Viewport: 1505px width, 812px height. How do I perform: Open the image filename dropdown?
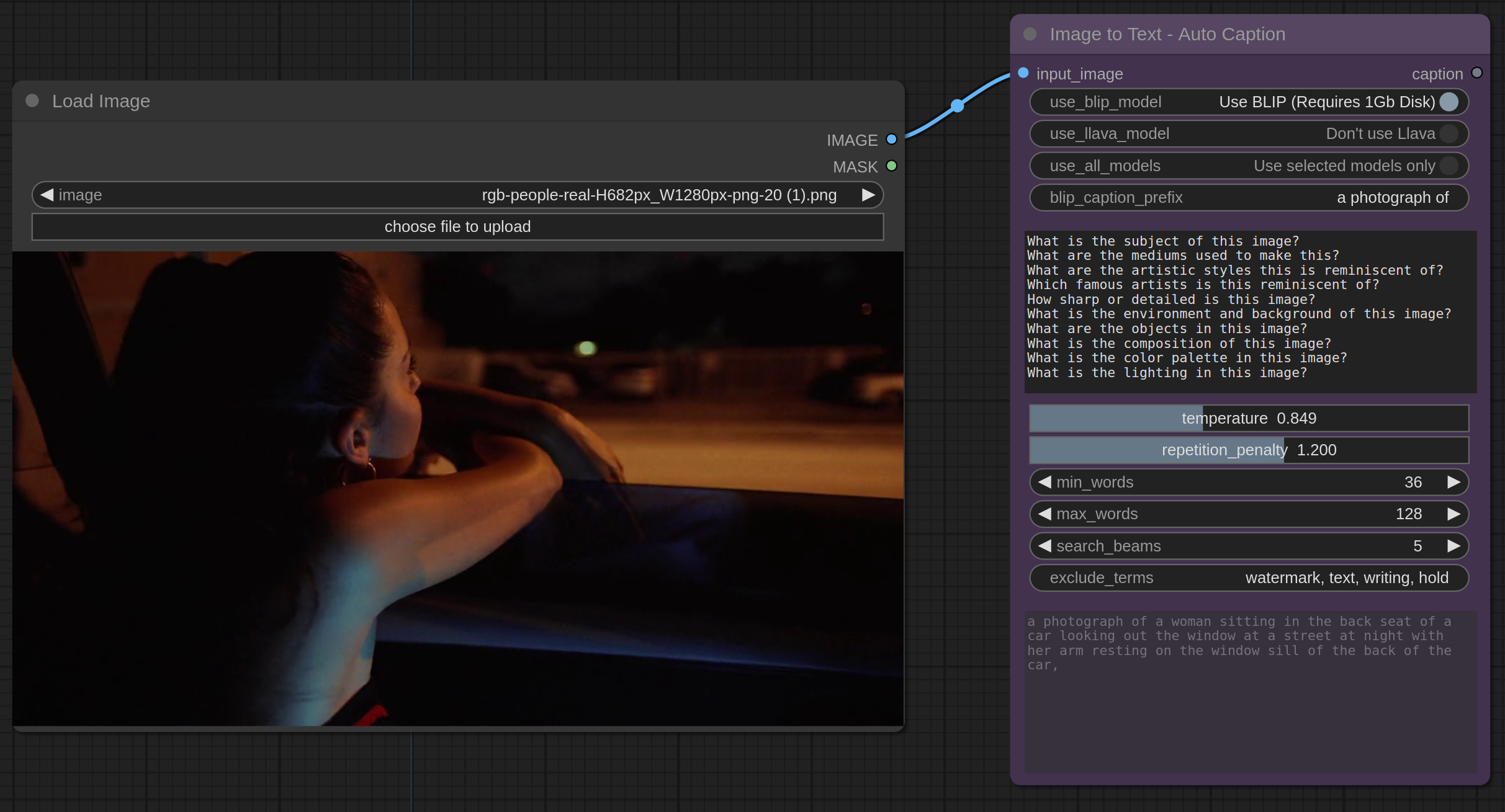[x=457, y=195]
